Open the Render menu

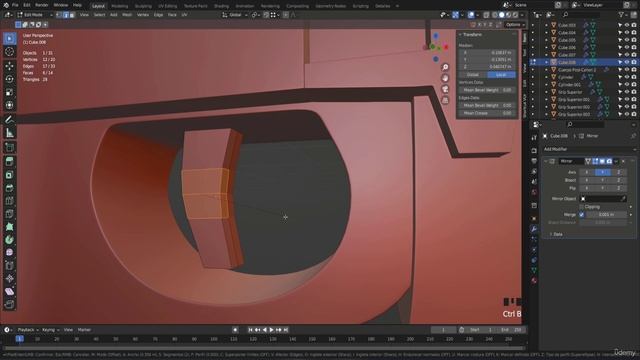click(x=42, y=5)
